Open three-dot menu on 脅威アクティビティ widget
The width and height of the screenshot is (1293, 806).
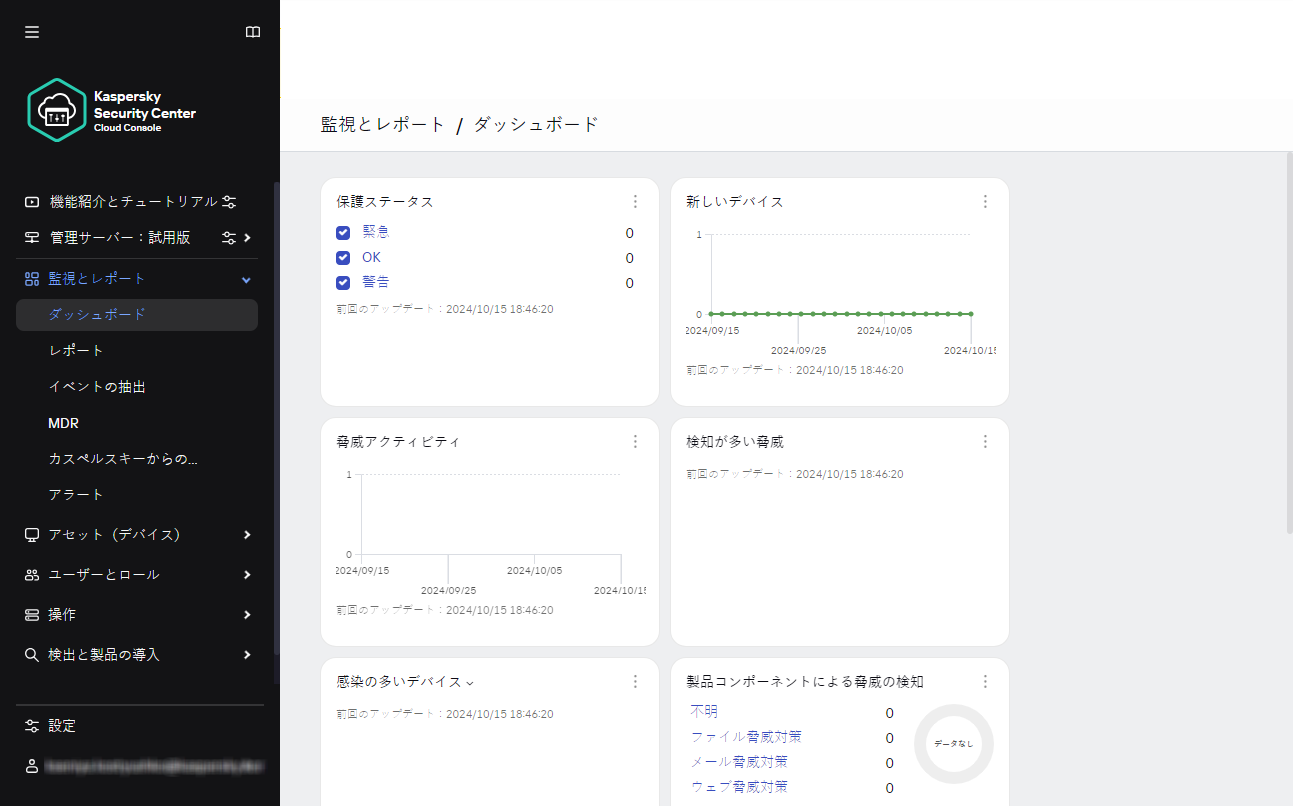pyautogui.click(x=635, y=442)
